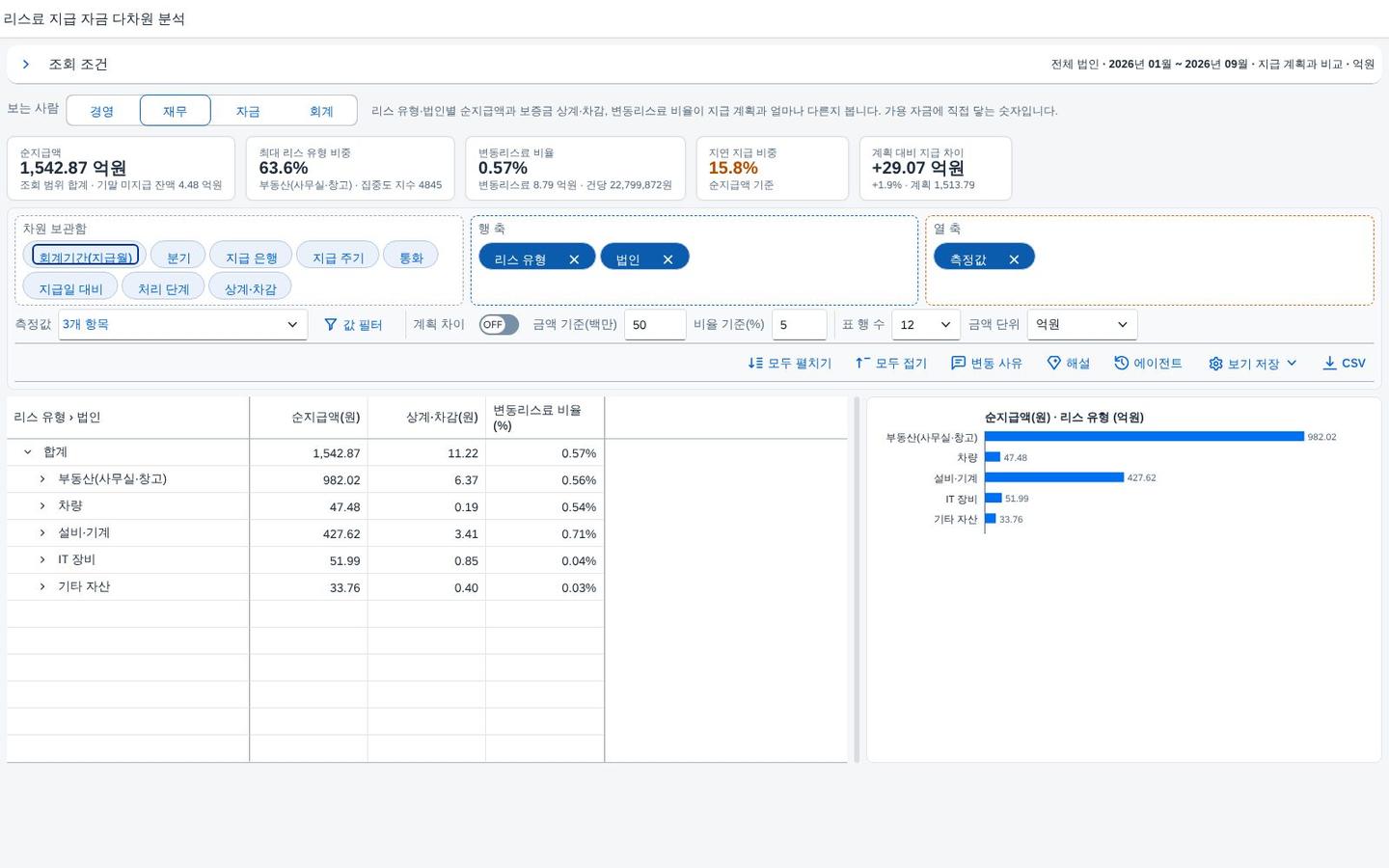Edit the 금액 기준(백만) input field
1389x868 pixels.
pyautogui.click(x=655, y=325)
